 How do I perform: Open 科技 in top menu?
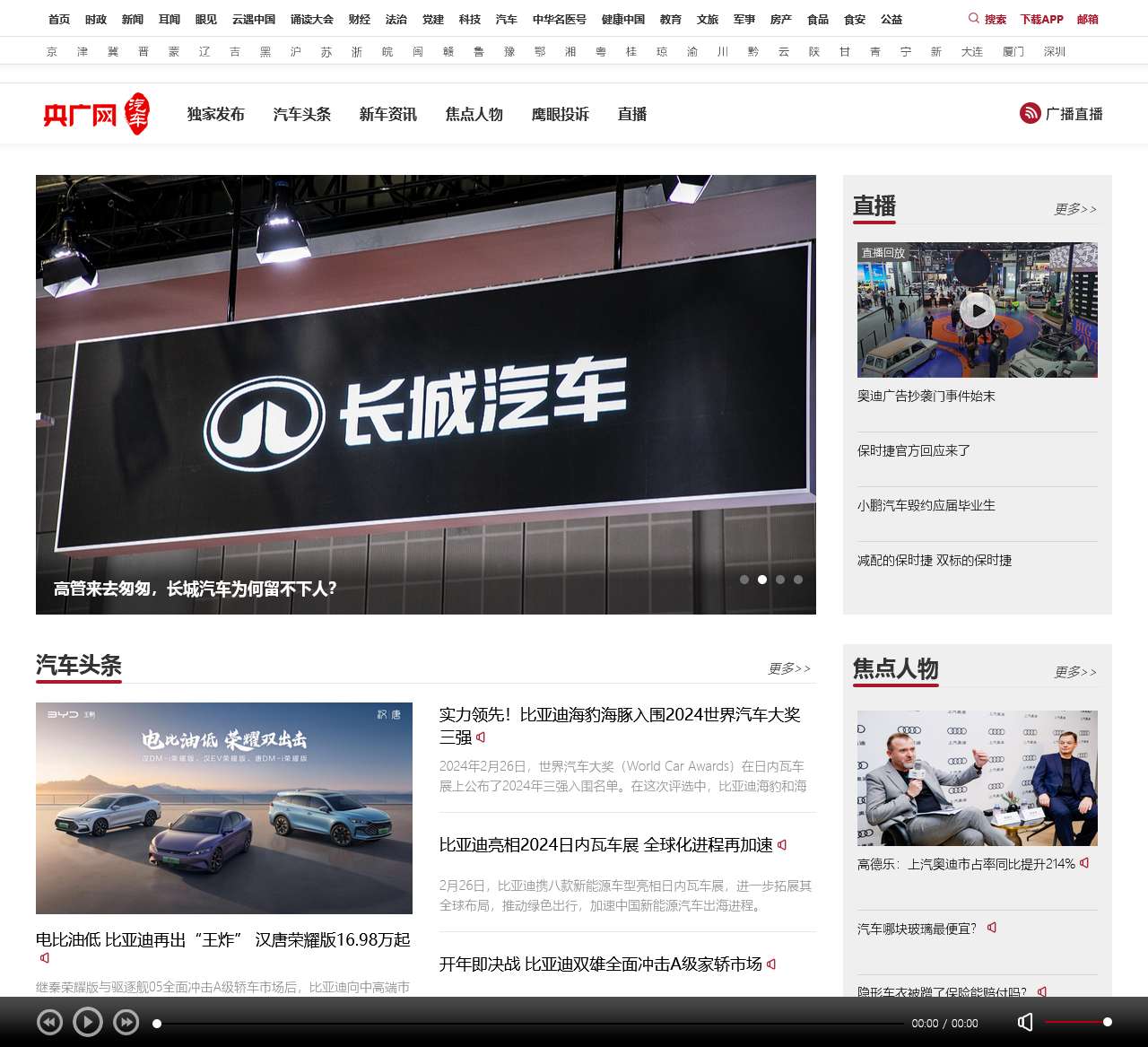(470, 19)
